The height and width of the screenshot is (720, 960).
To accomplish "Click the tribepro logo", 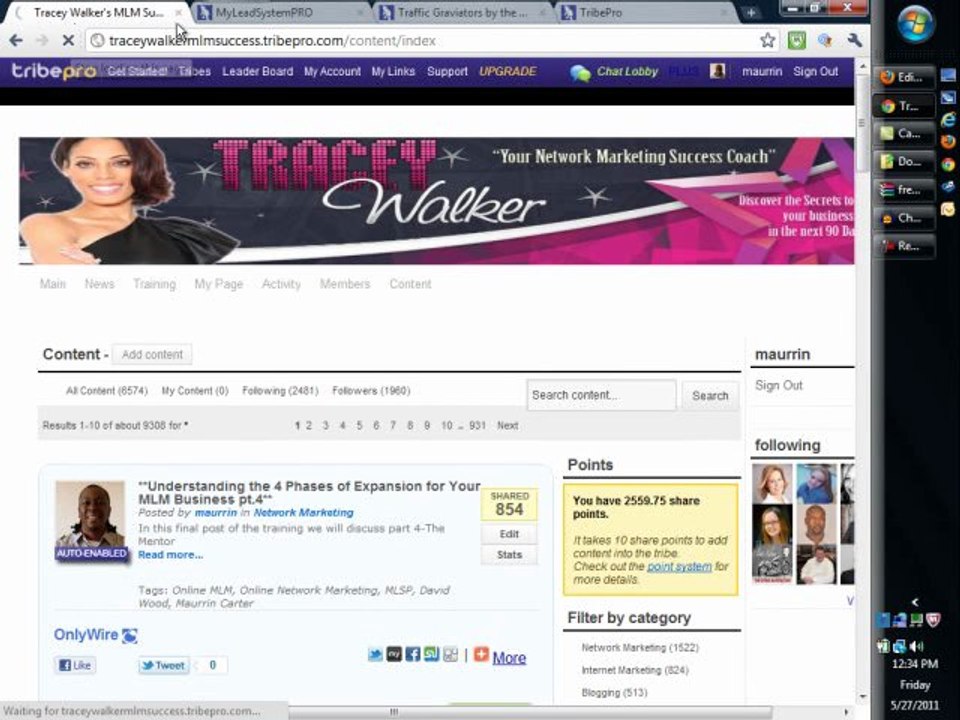I will (54, 72).
